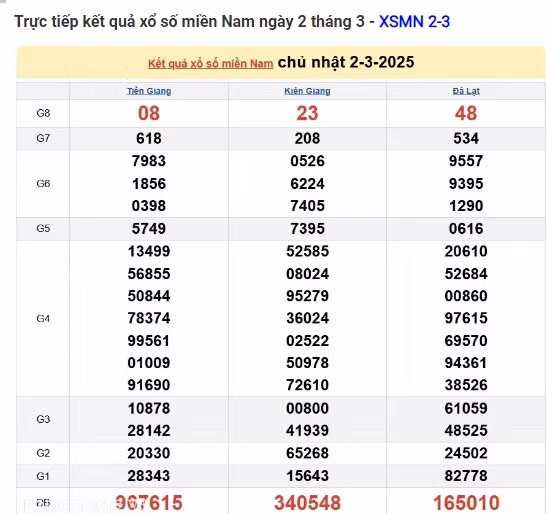The image size is (546, 514).
Task: Click the G6 number 7983 for Tiền Giang
Action: point(149,161)
